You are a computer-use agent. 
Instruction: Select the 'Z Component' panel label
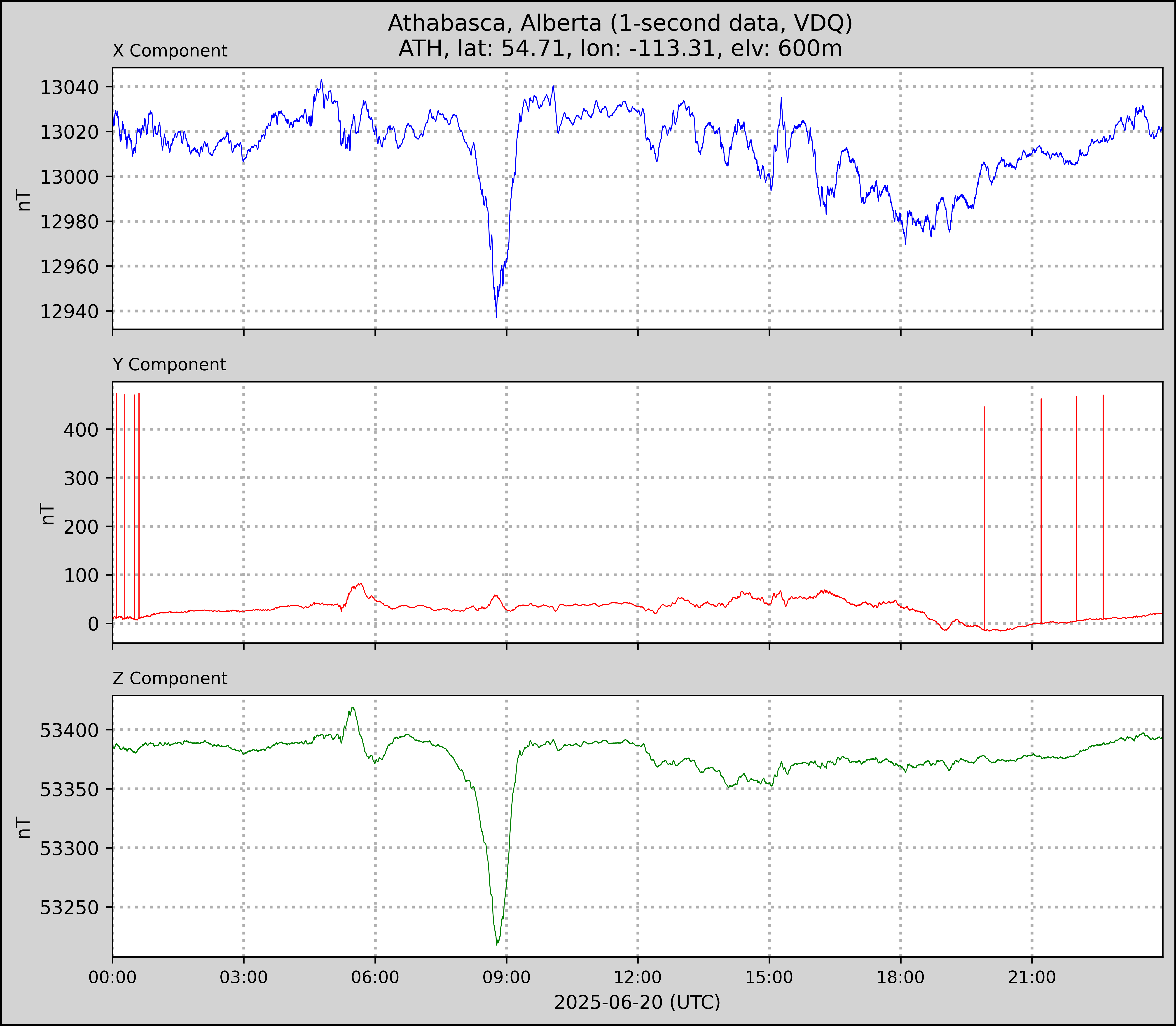(x=170, y=679)
